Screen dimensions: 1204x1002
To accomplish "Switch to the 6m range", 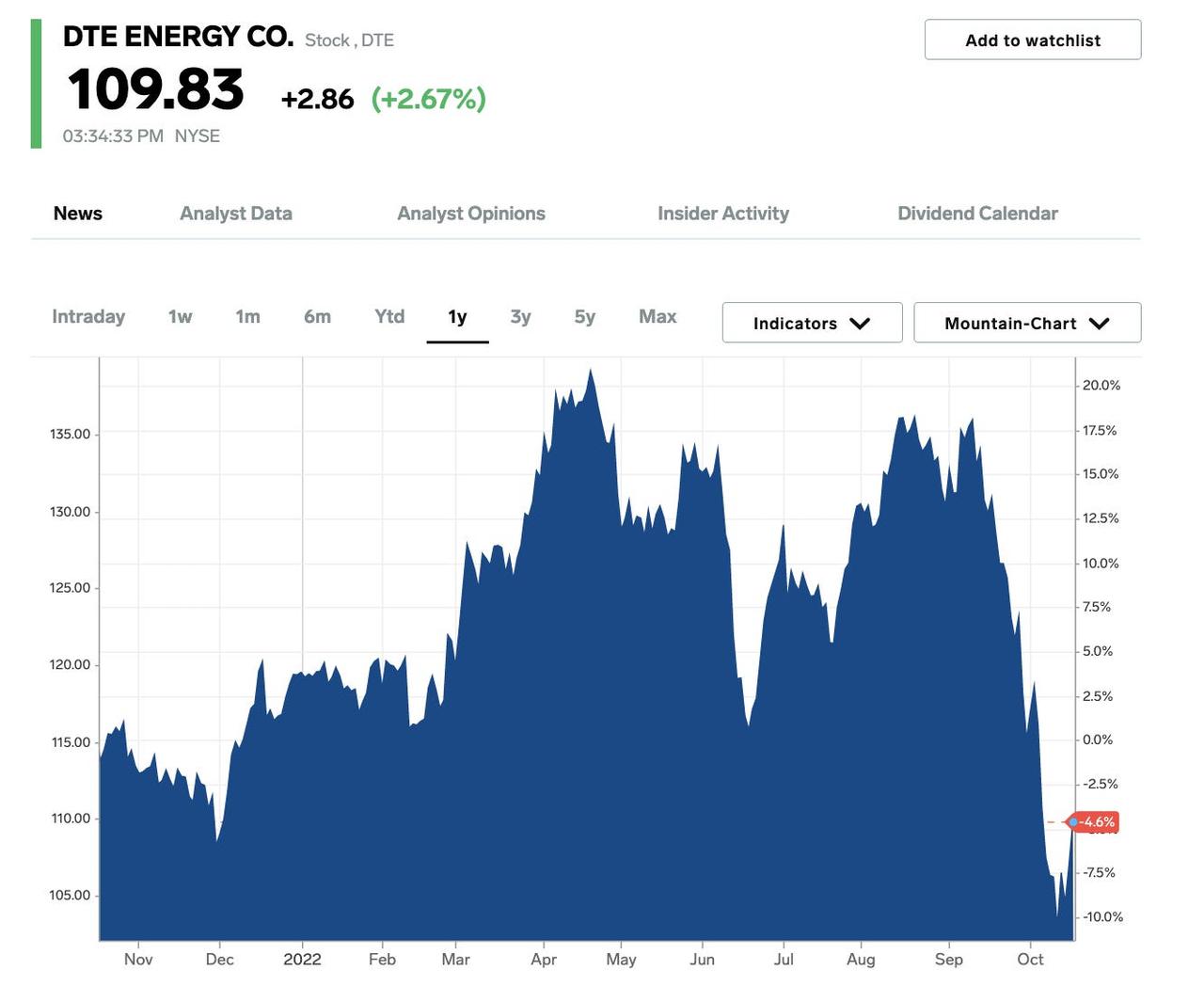I will [318, 317].
